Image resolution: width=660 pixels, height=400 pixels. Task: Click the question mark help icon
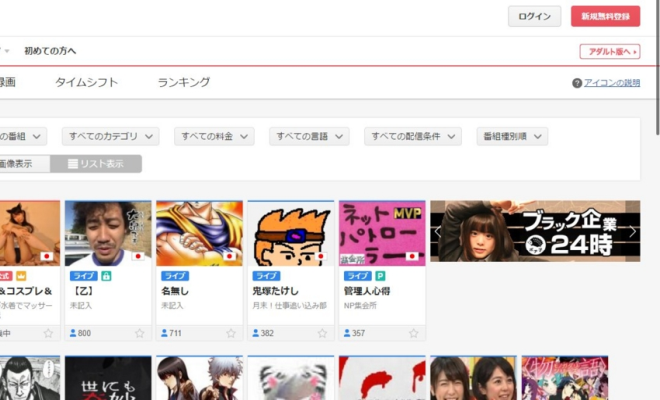[577, 83]
